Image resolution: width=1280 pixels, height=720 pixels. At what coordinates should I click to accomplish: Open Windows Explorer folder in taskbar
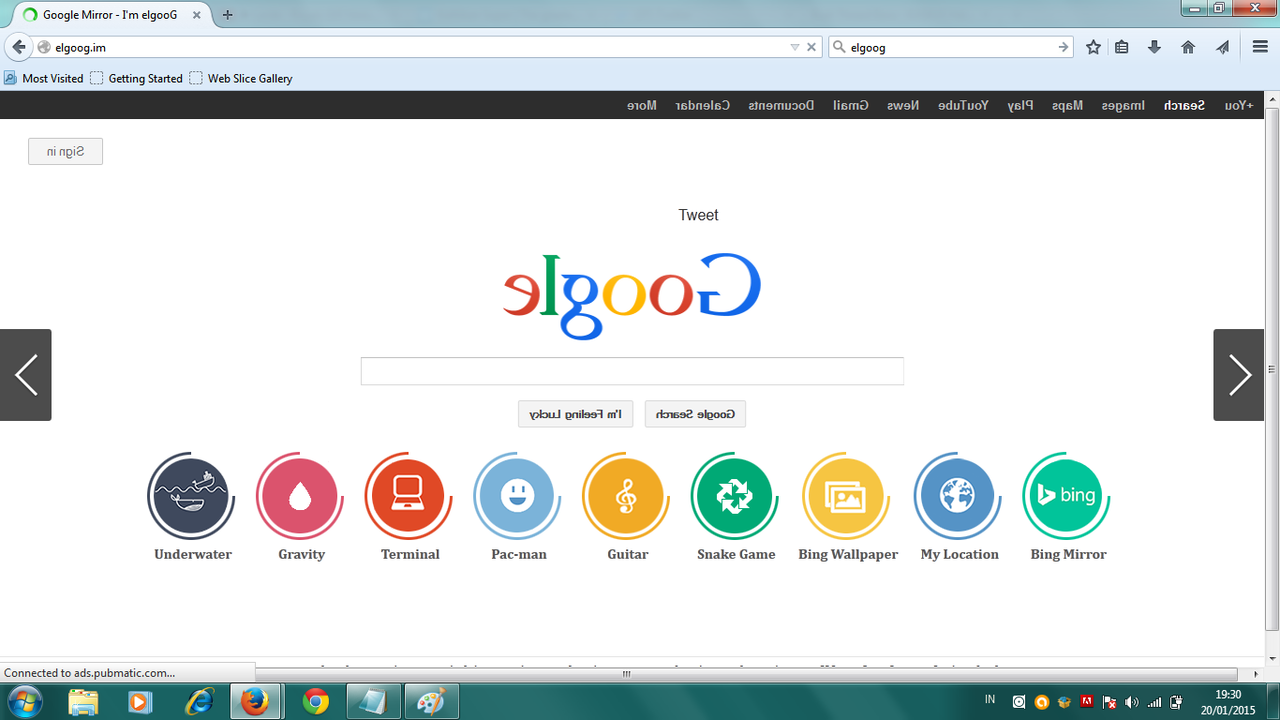(x=84, y=702)
